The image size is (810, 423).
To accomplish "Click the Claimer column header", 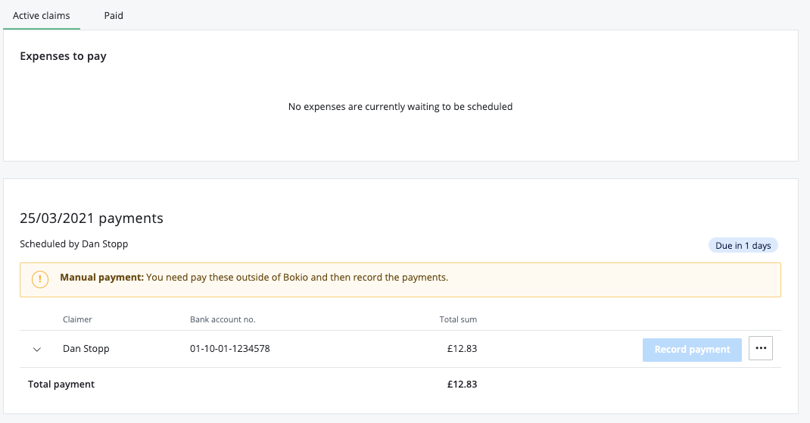I will (77, 320).
